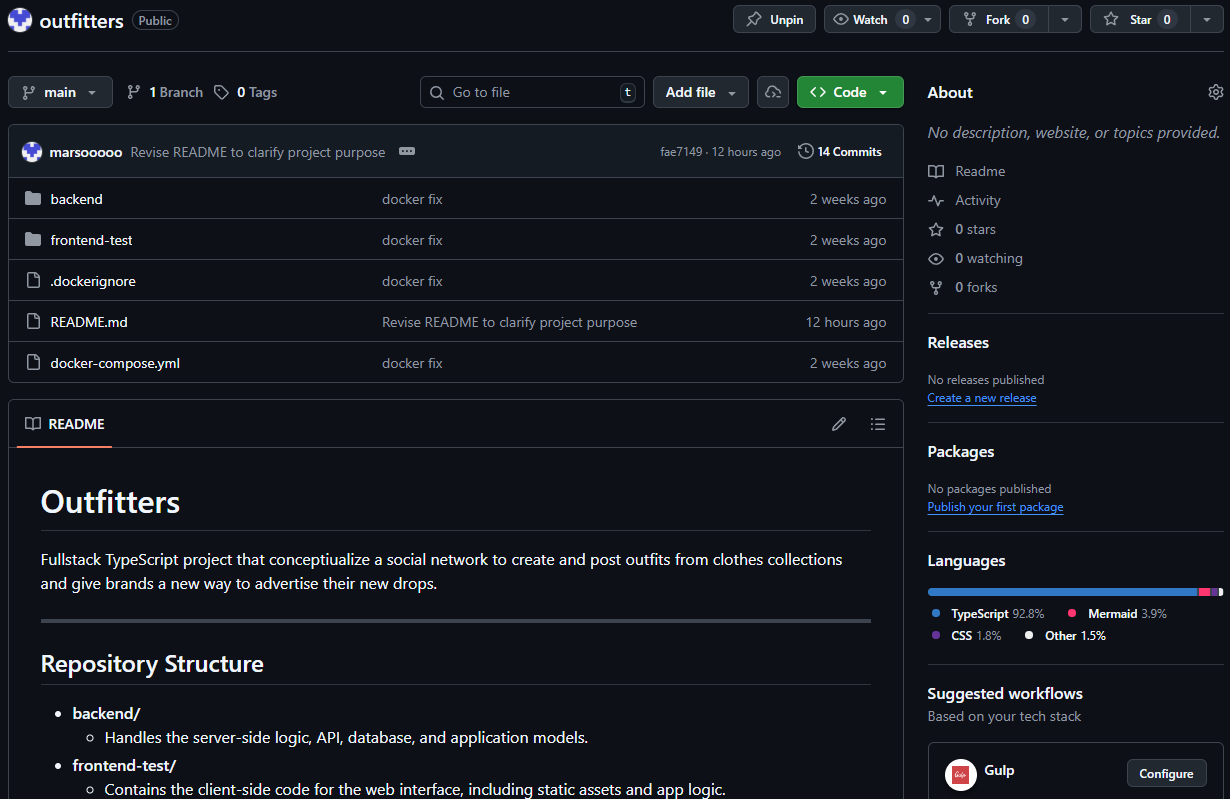Click marsooooo's avatar in commit row
Image resolution: width=1230 pixels, height=799 pixels.
[32, 152]
